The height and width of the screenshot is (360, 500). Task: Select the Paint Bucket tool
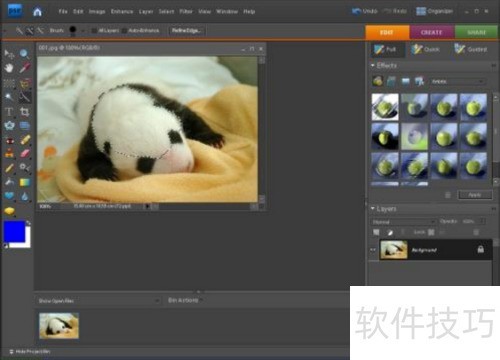[x=9, y=182]
